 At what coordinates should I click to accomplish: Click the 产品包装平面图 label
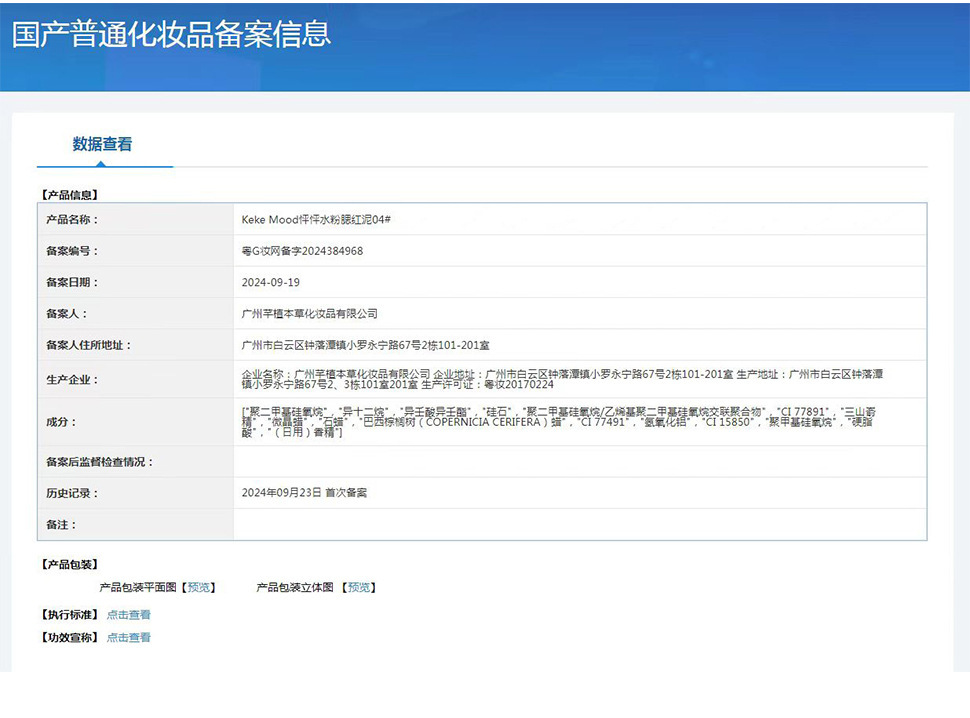tap(138, 588)
